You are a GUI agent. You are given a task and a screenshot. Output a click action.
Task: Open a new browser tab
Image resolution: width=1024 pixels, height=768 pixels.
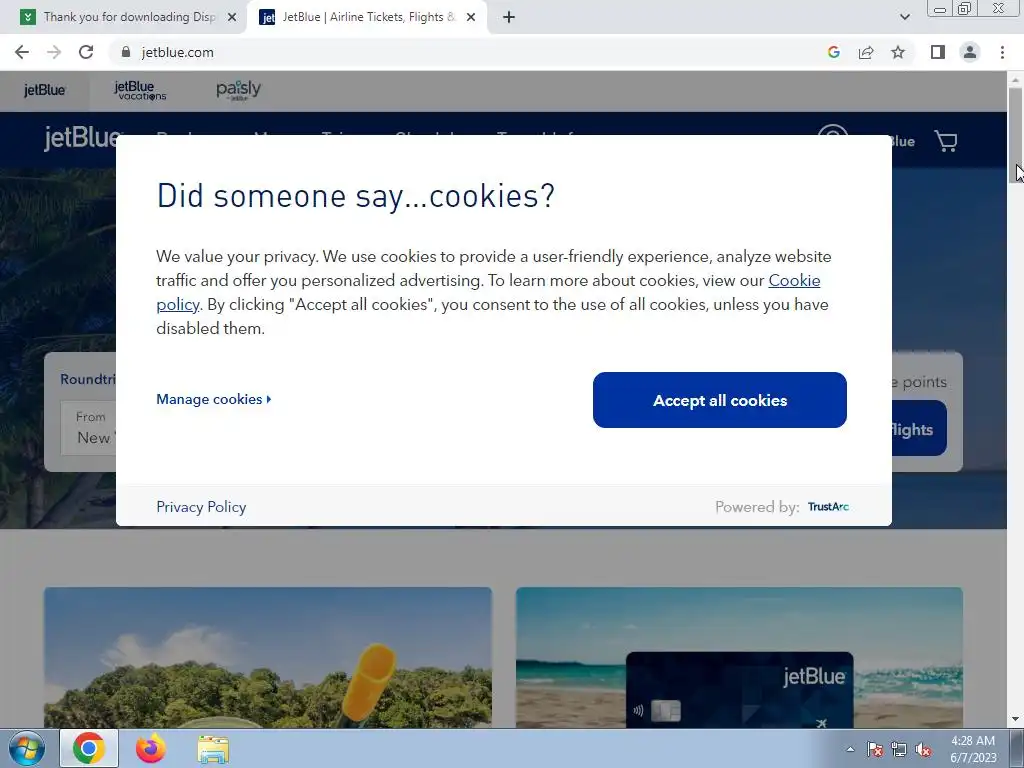tap(509, 17)
